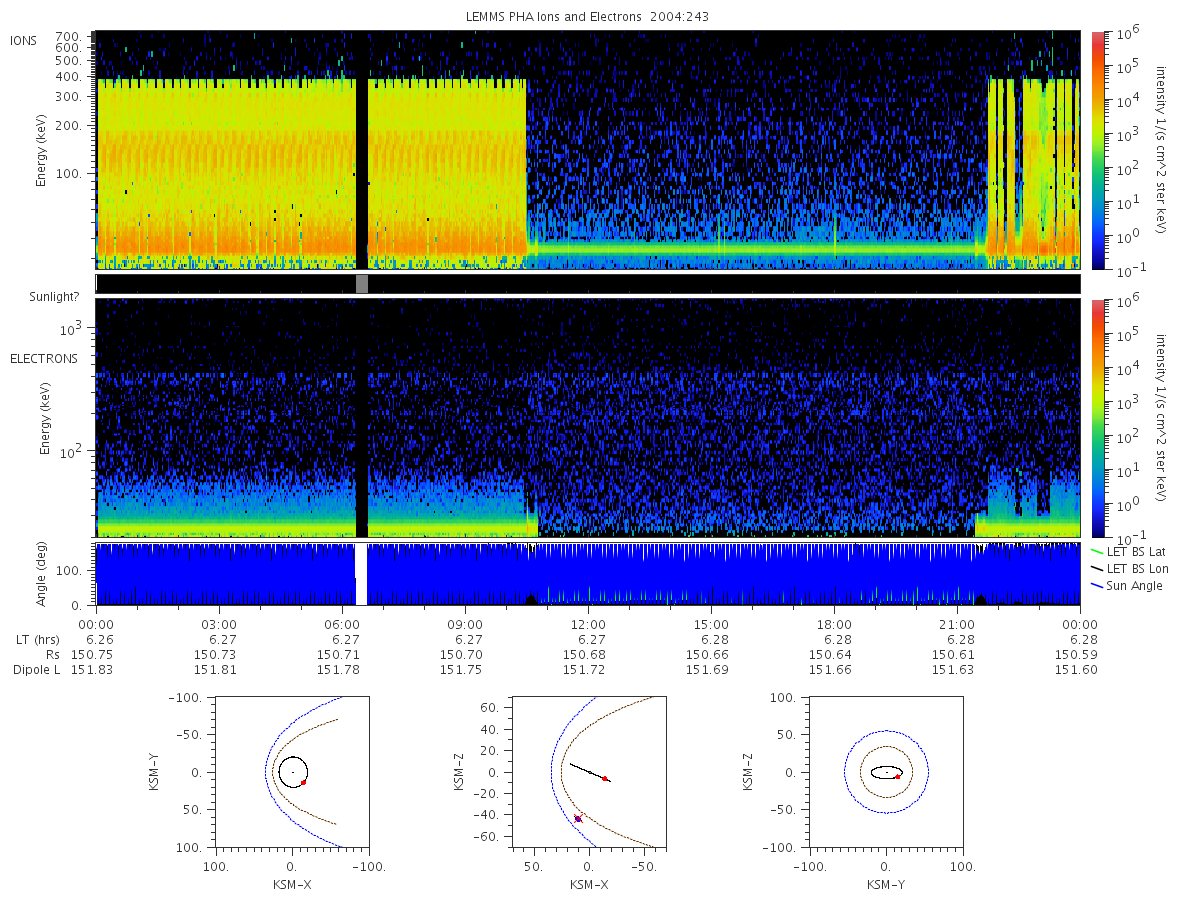Click the red marker in the KSM-Y/KSM-Z plot
Viewport: 1200px width, 900px height.
pos(898,777)
